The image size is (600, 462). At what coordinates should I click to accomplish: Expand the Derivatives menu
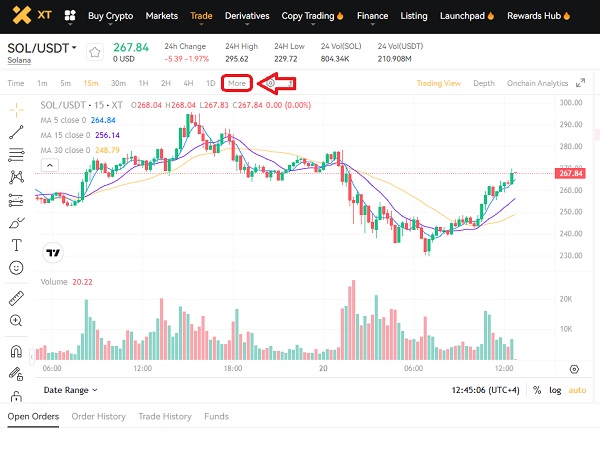(x=247, y=16)
